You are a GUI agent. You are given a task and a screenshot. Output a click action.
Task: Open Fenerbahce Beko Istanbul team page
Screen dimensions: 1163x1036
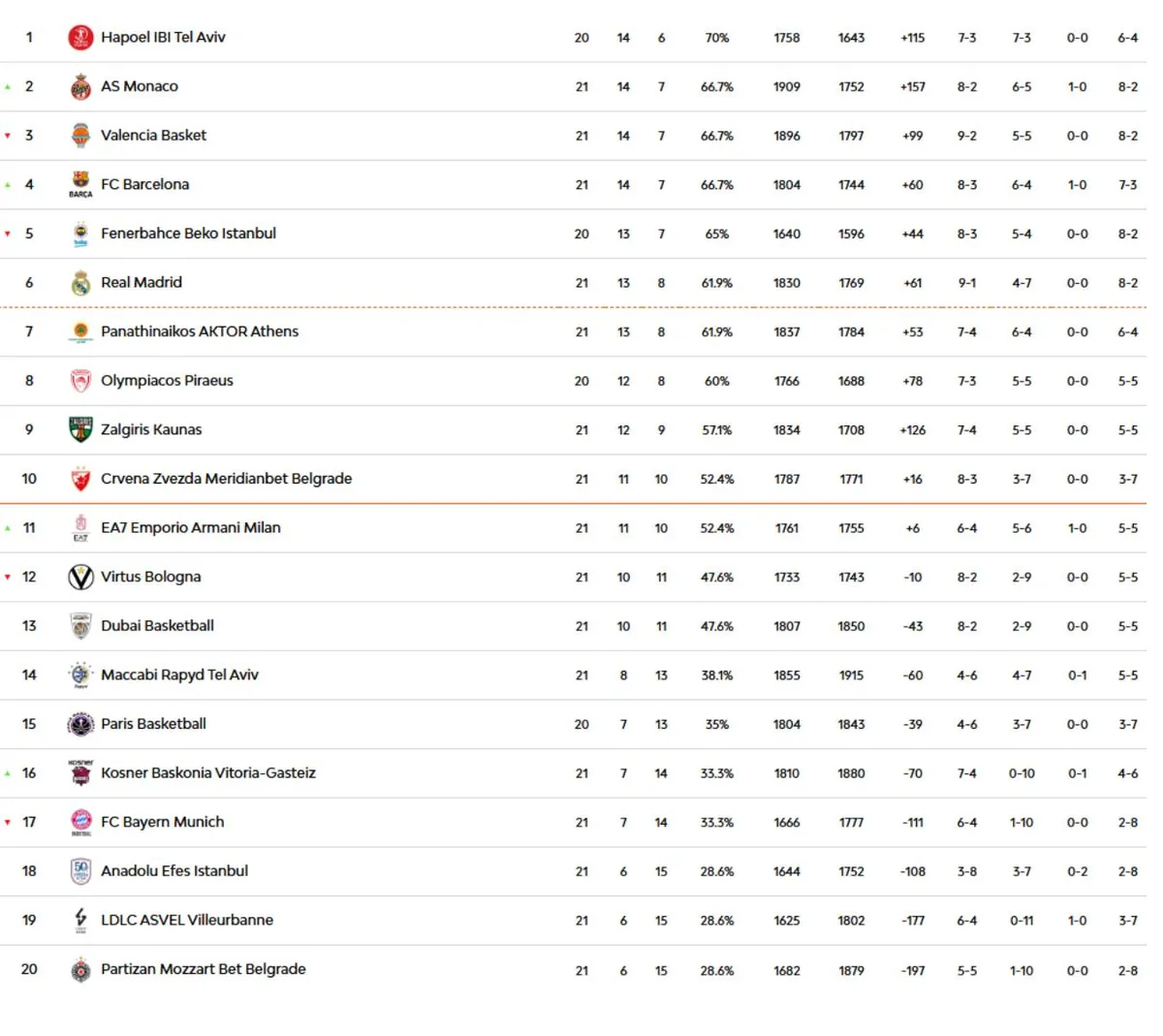[188, 234]
